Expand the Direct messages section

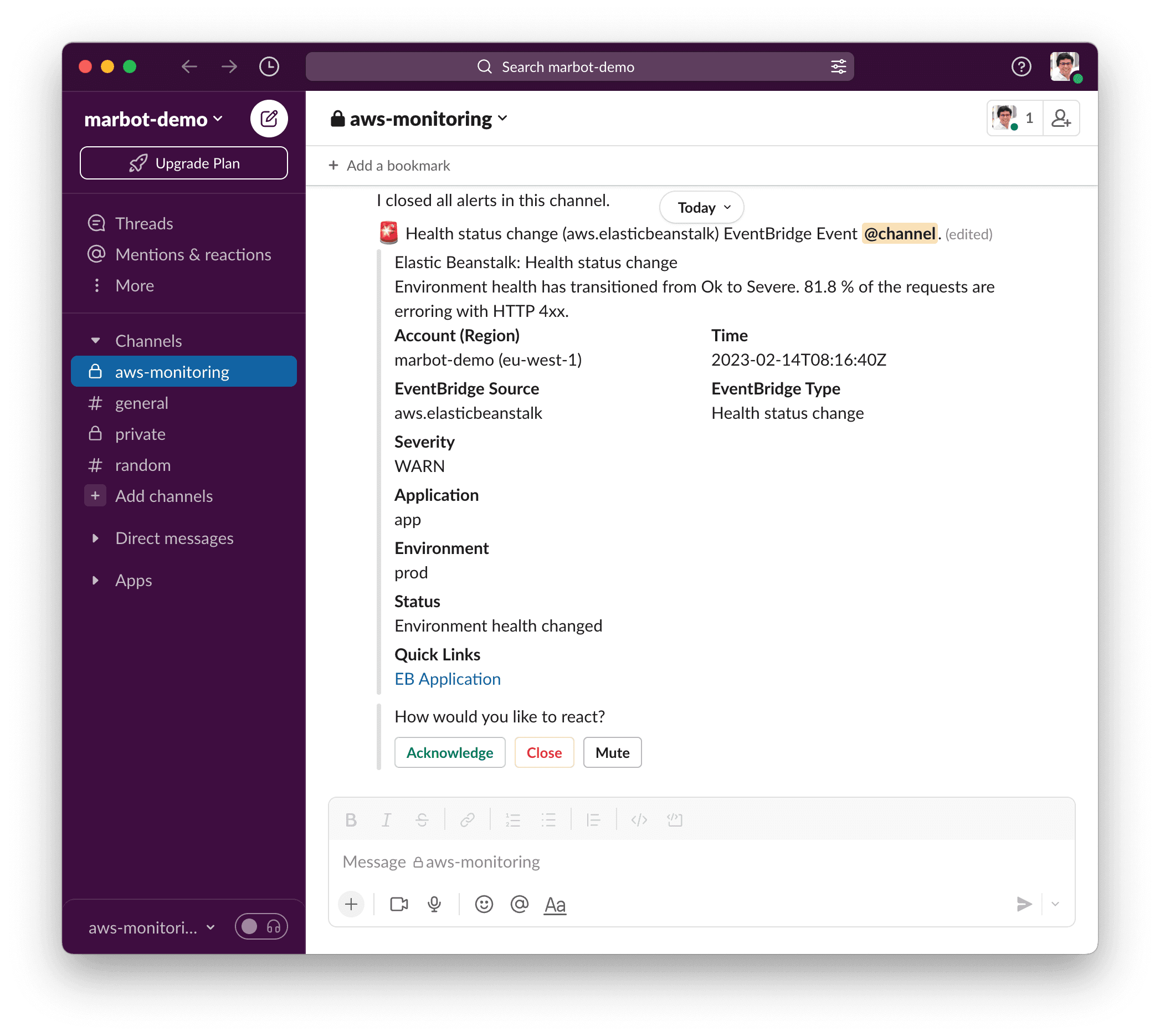coord(96,538)
